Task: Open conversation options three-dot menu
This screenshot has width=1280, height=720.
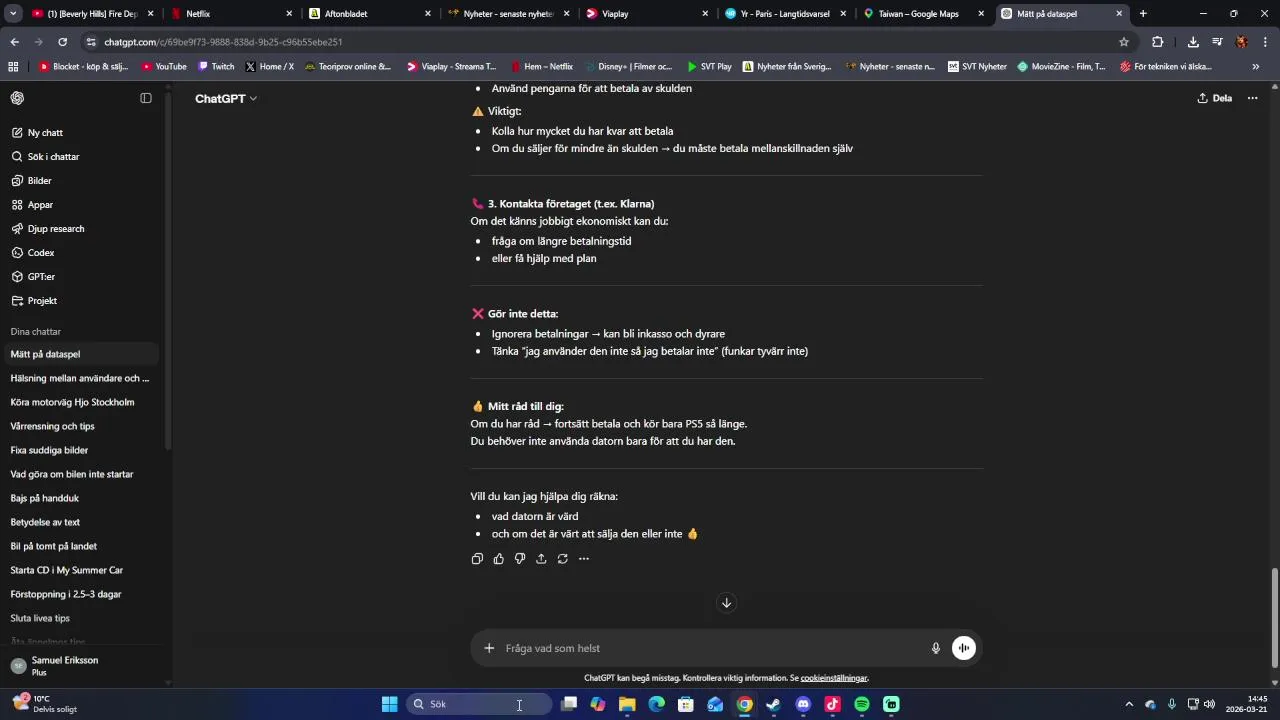Action: pyautogui.click(x=1253, y=98)
